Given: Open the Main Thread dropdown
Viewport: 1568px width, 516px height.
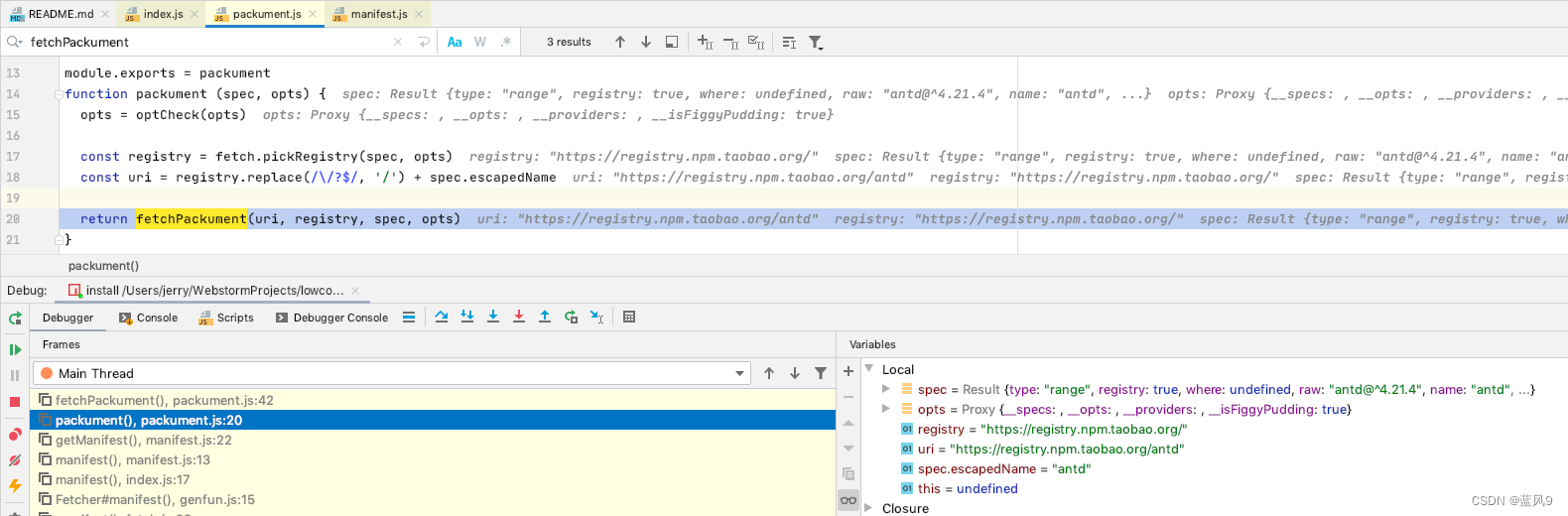Looking at the screenshot, I should (392, 373).
